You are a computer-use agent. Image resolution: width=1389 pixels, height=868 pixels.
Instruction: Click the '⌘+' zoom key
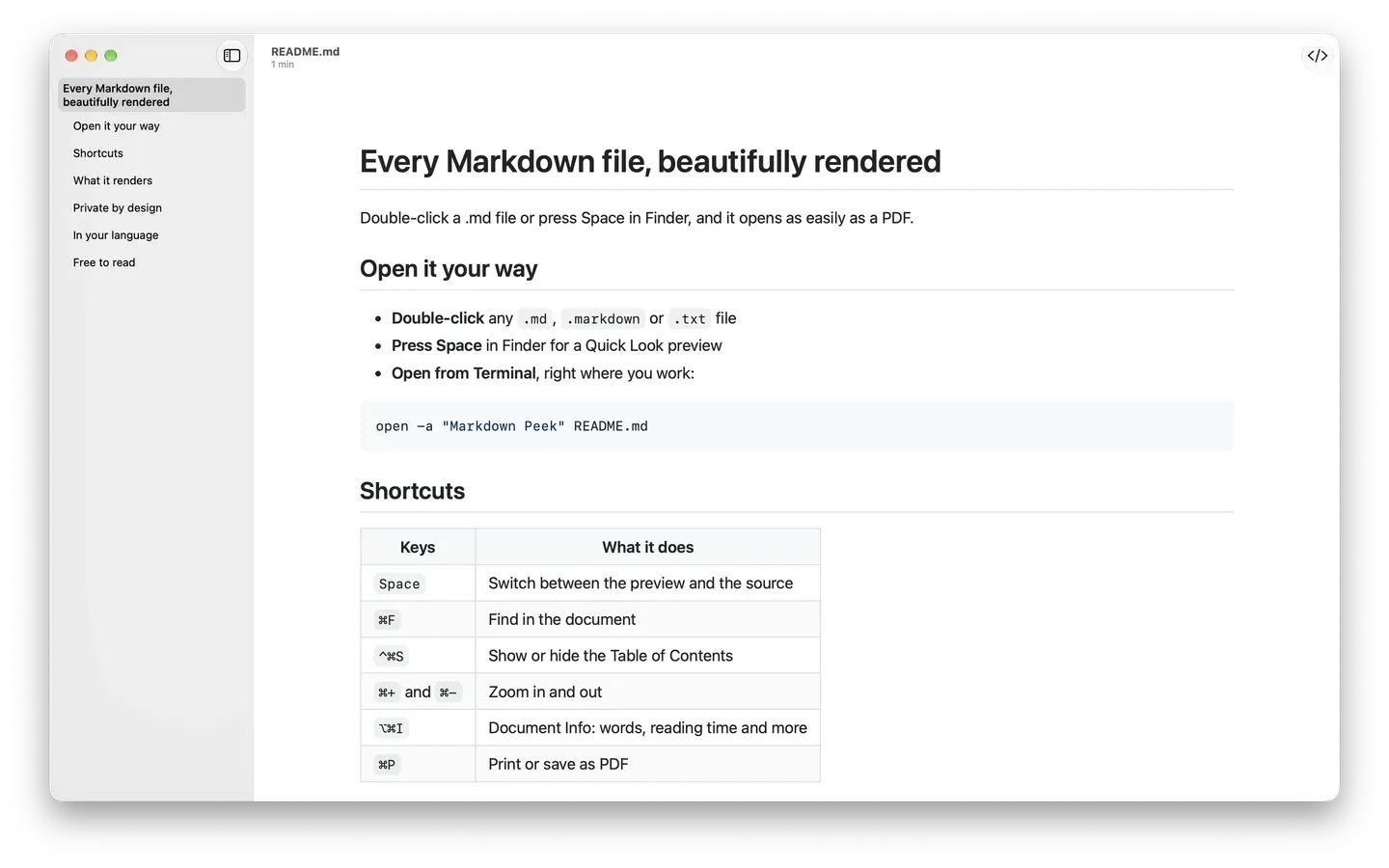387,692
